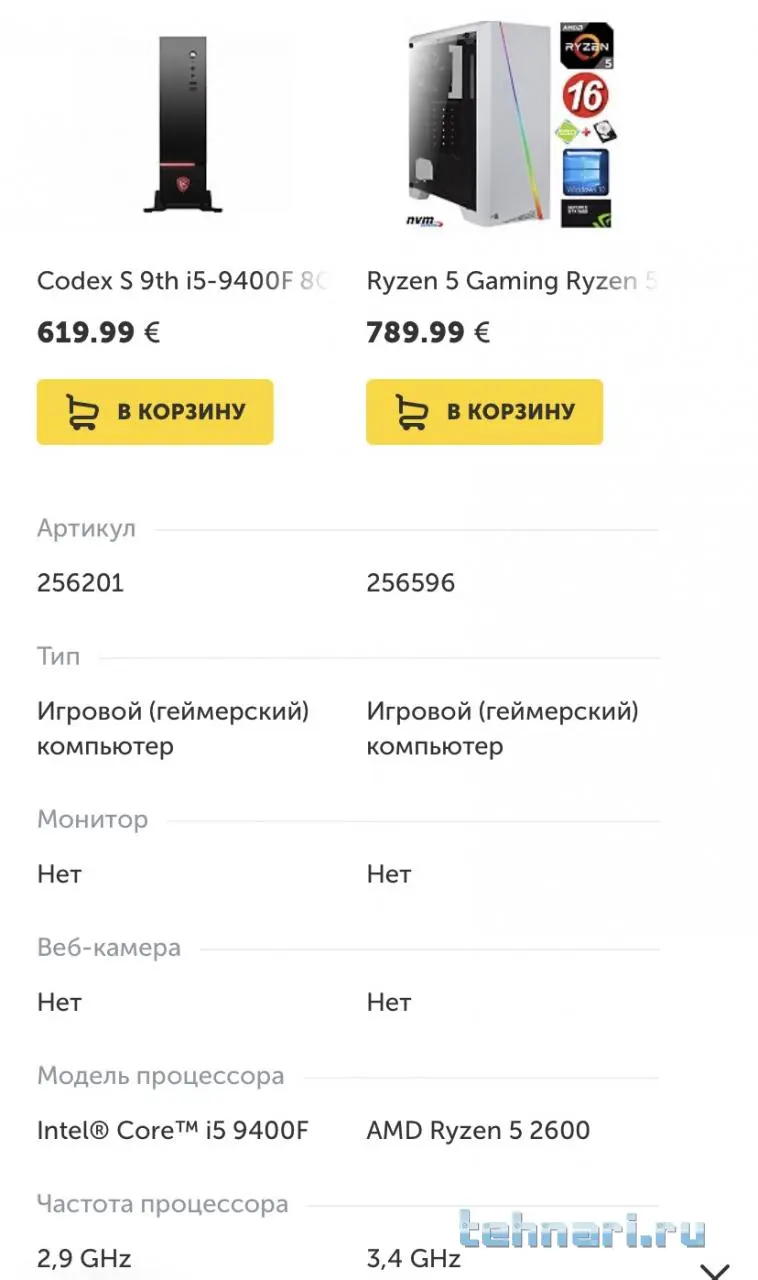Click the Windows 10 badge
The width and height of the screenshot is (758, 1280).
587,172
